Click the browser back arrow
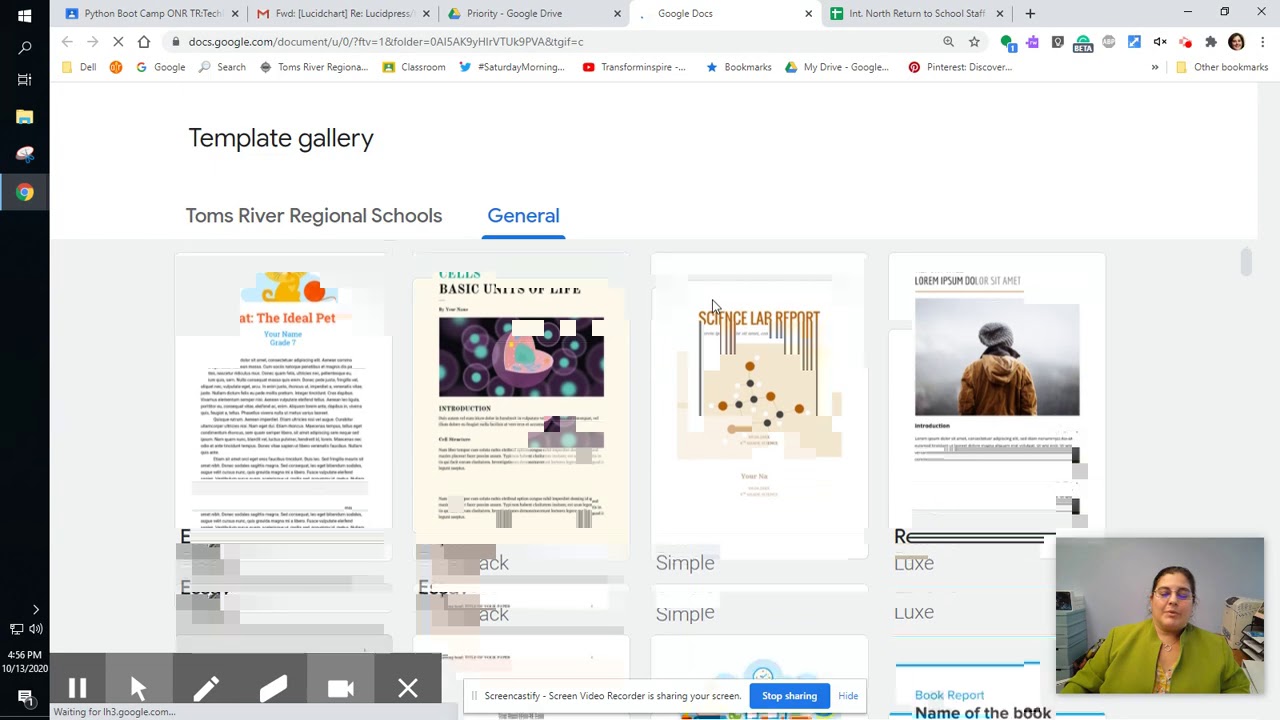 tap(67, 42)
